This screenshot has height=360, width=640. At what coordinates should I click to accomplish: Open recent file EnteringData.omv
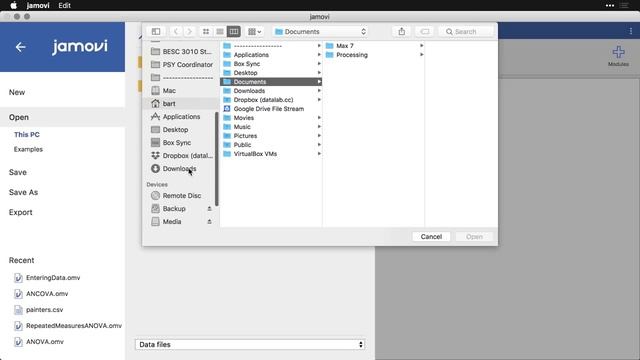47,278
